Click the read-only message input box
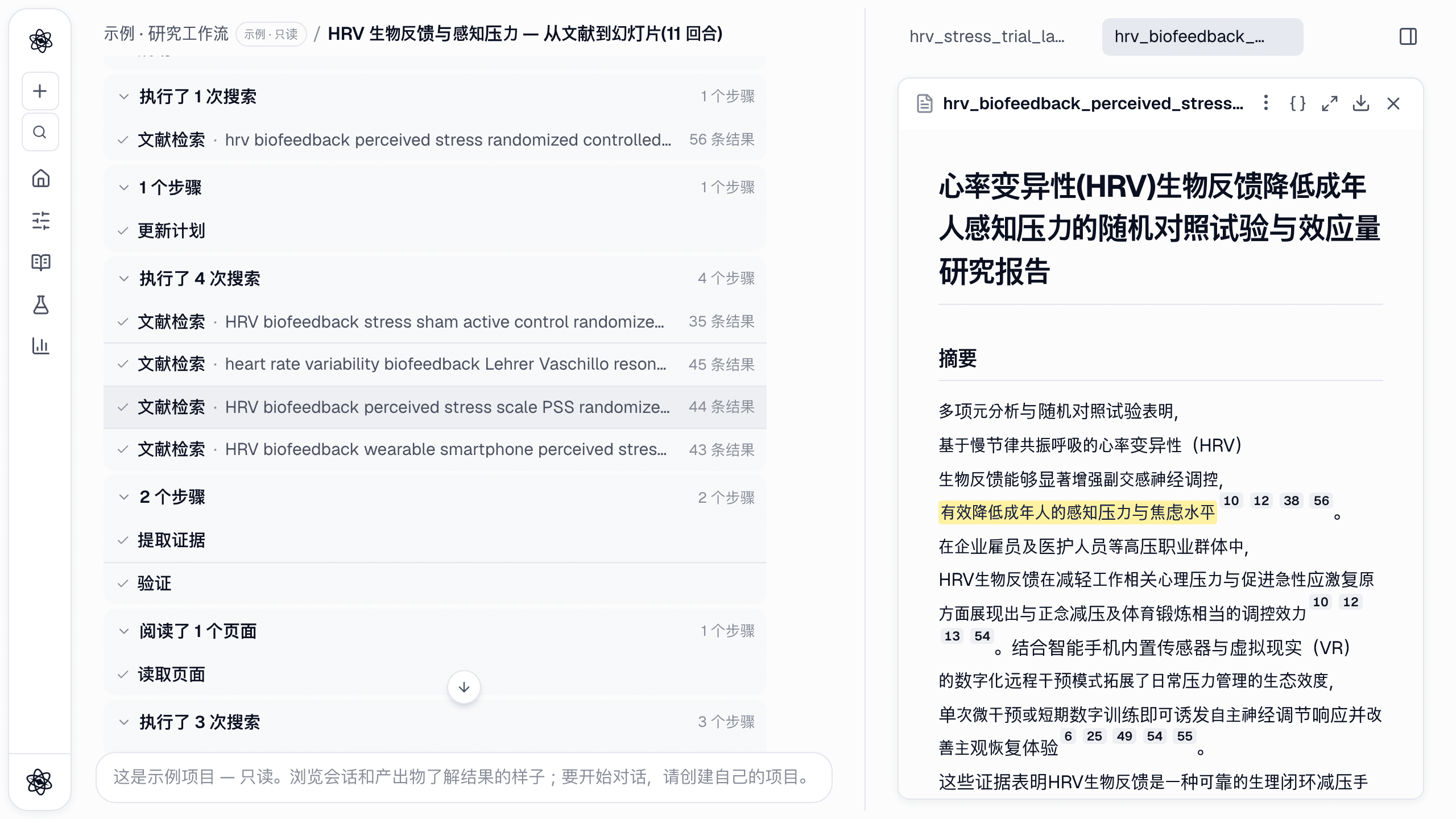The width and height of the screenshot is (1456, 819). click(464, 777)
